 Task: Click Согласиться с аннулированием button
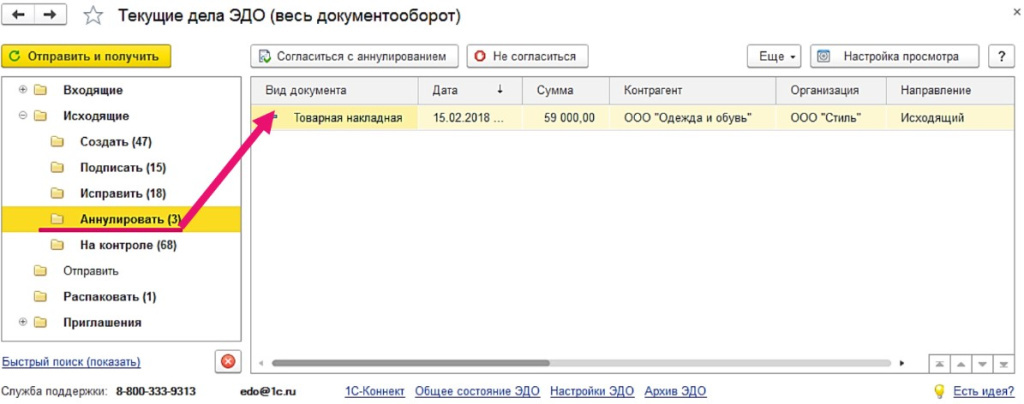[355, 56]
